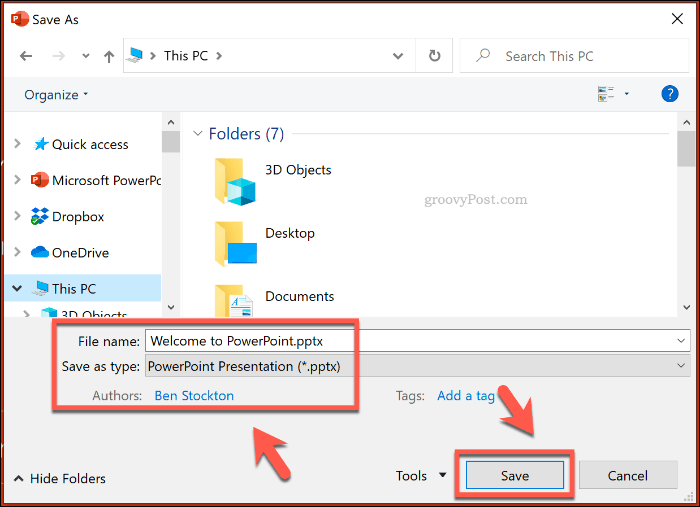Open the view options dropdown arrow
The width and height of the screenshot is (700, 507).
pos(626,94)
